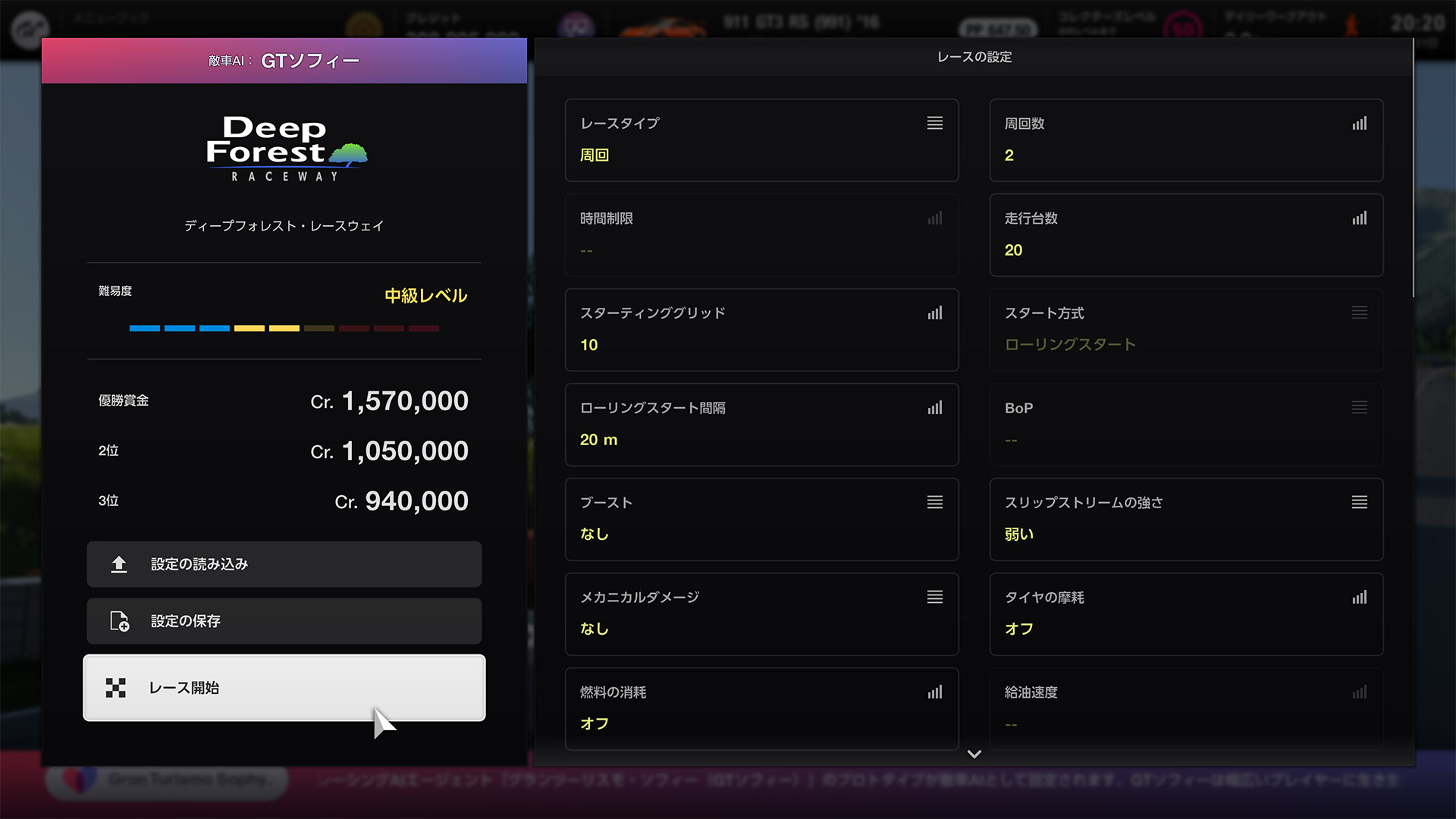Select the 敵車AI: GTソフィー header tab
1456x819 pixels.
[x=284, y=61]
